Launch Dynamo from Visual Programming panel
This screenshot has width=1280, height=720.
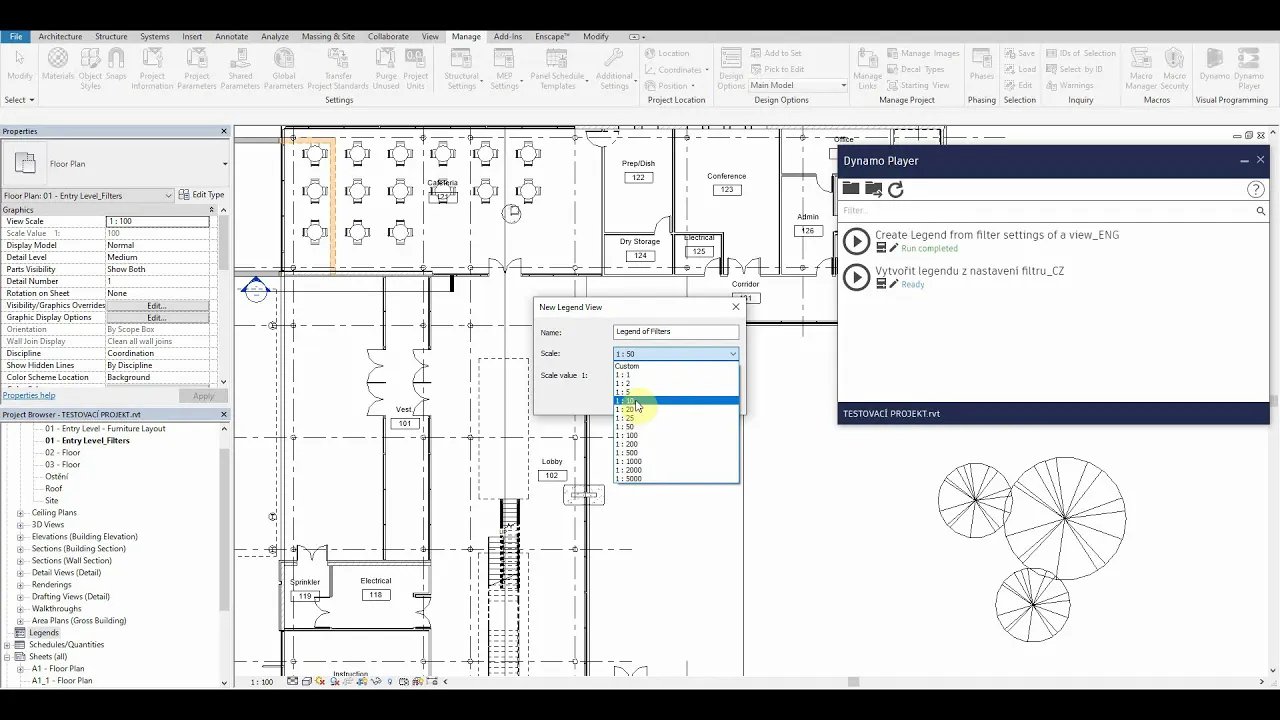pos(1215,64)
